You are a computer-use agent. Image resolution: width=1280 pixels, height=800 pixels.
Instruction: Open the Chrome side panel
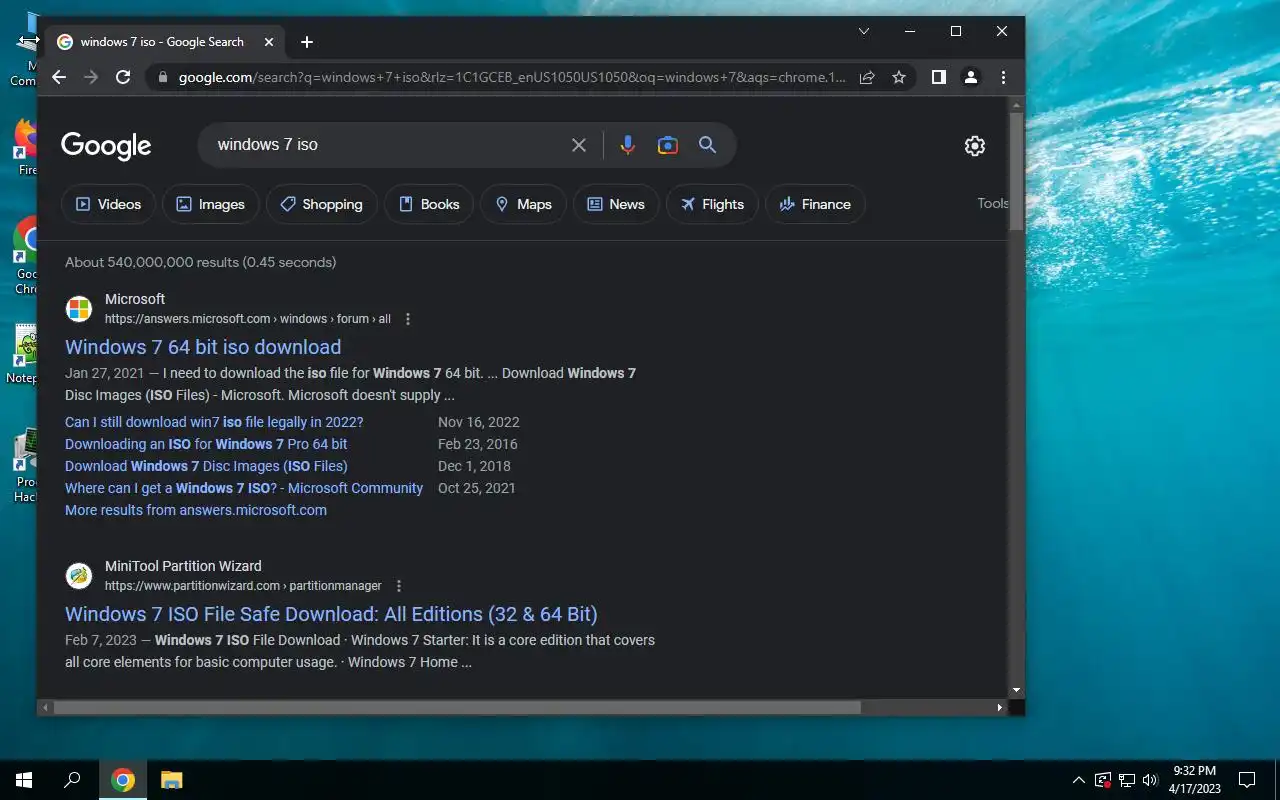[x=939, y=77]
